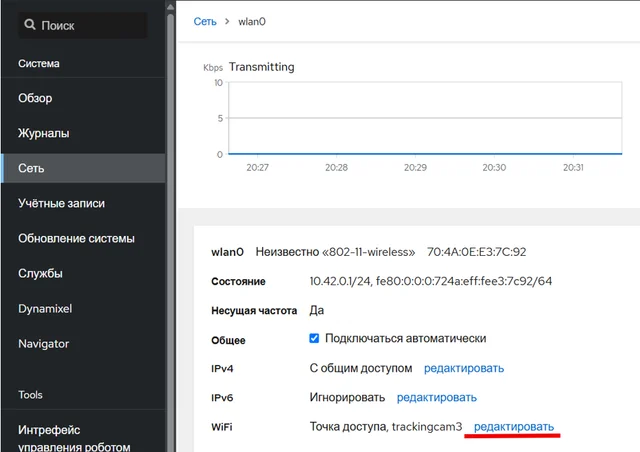Focus the Поиск search field
The height and width of the screenshot is (452, 640).
(x=83, y=25)
